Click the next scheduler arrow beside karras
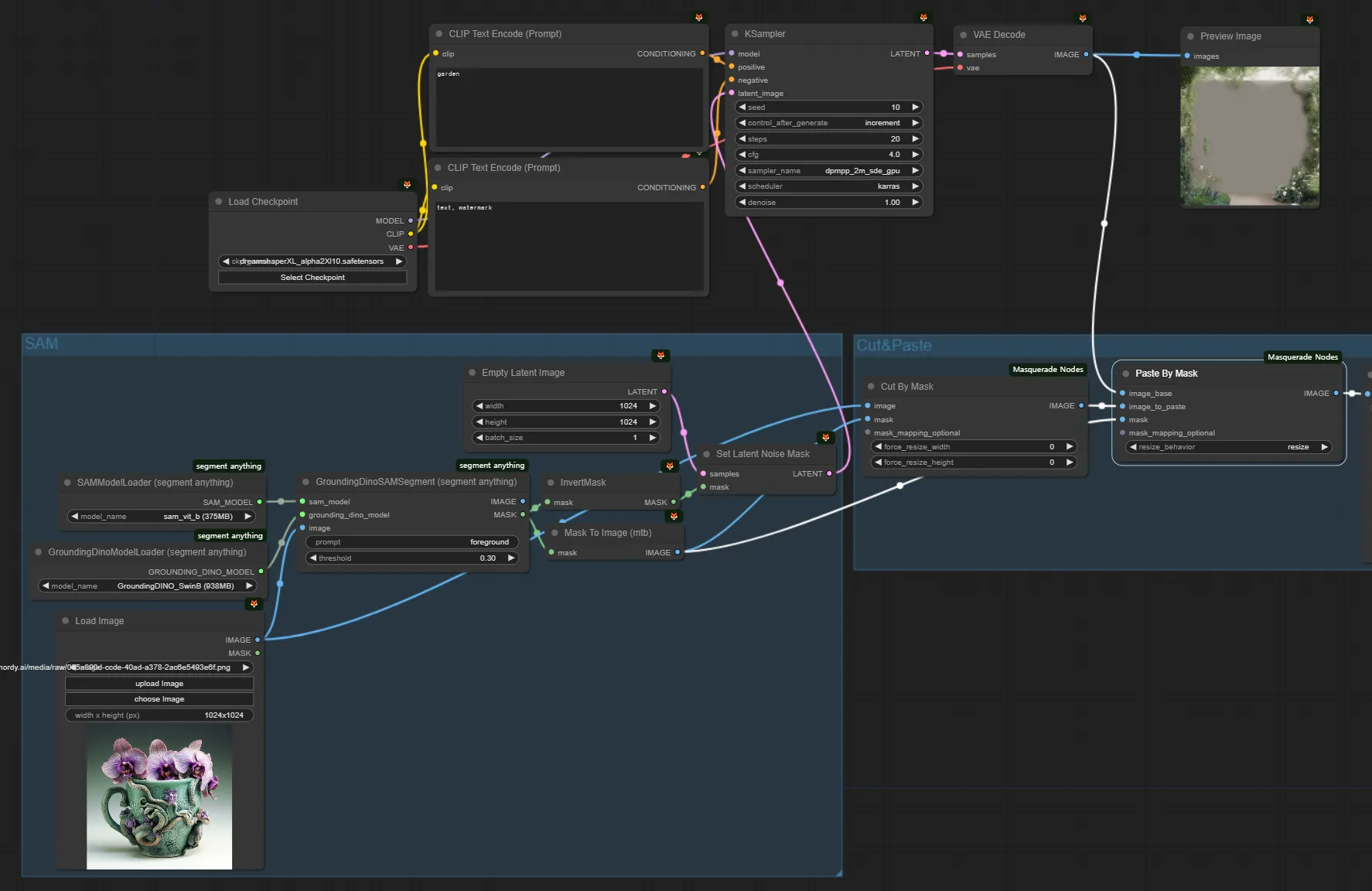This screenshot has width=1372, height=891. coord(916,186)
